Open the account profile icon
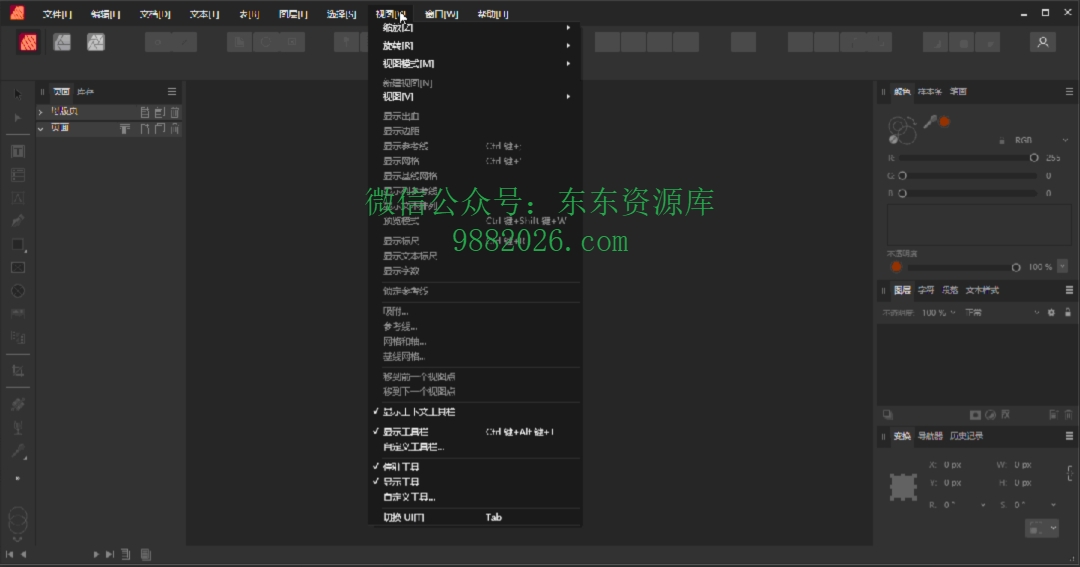 point(1043,42)
